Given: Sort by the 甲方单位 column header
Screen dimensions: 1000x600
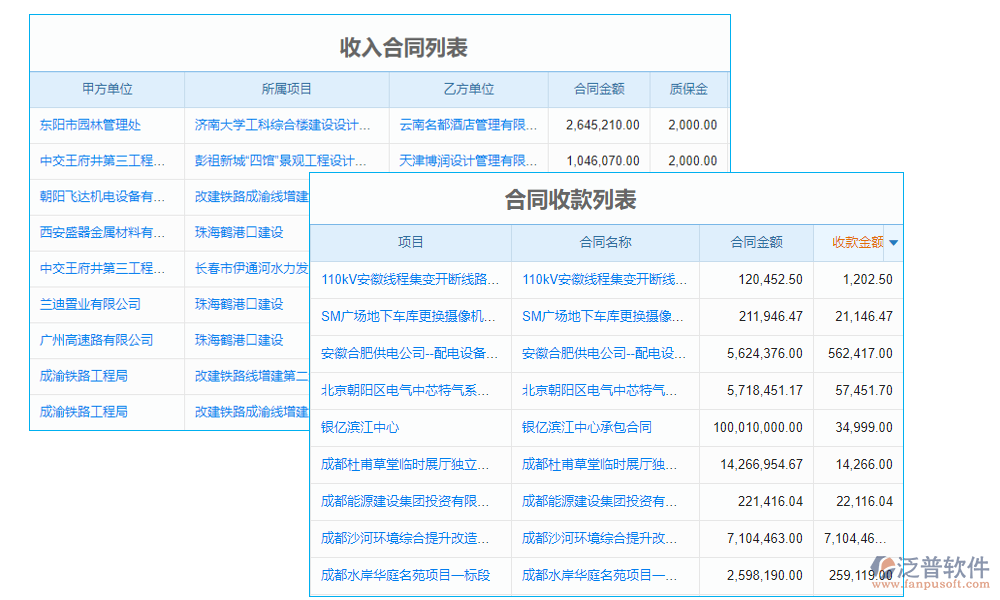Looking at the screenshot, I should 108,89.
